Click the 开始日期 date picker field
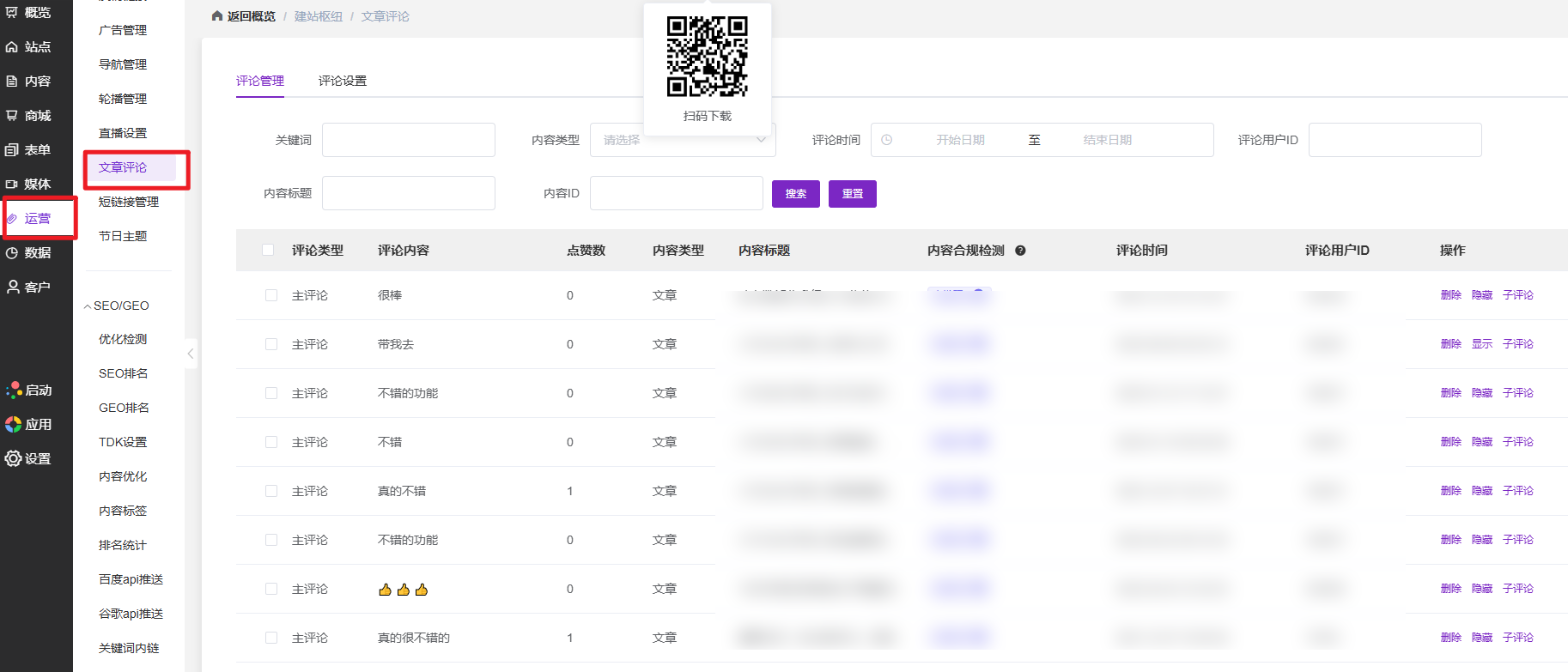Image resolution: width=1568 pixels, height=672 pixels. pyautogui.click(x=960, y=140)
